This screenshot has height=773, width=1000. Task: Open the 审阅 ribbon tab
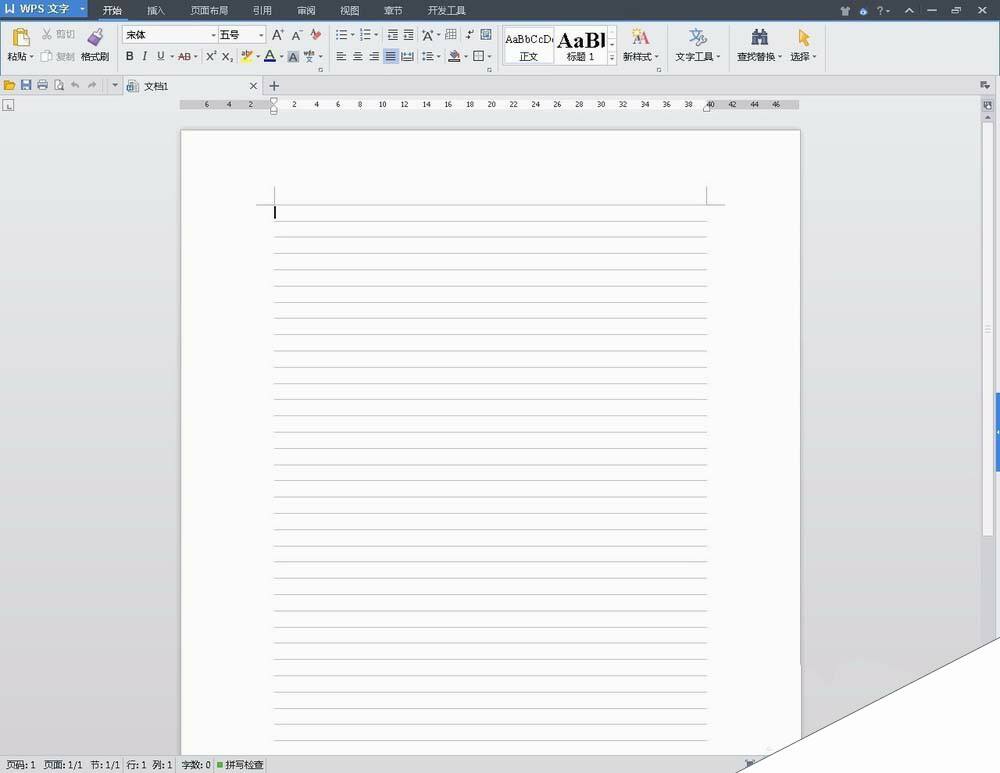point(305,10)
